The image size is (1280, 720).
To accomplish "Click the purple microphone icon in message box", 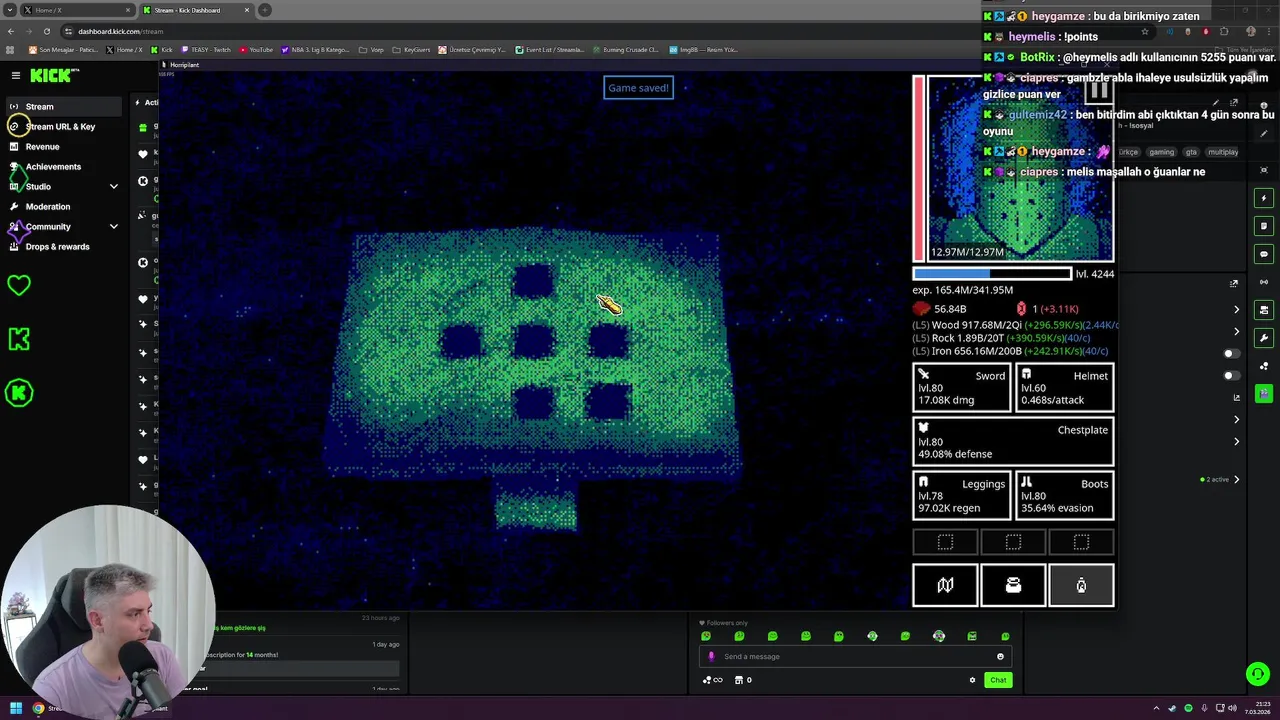I will [711, 656].
